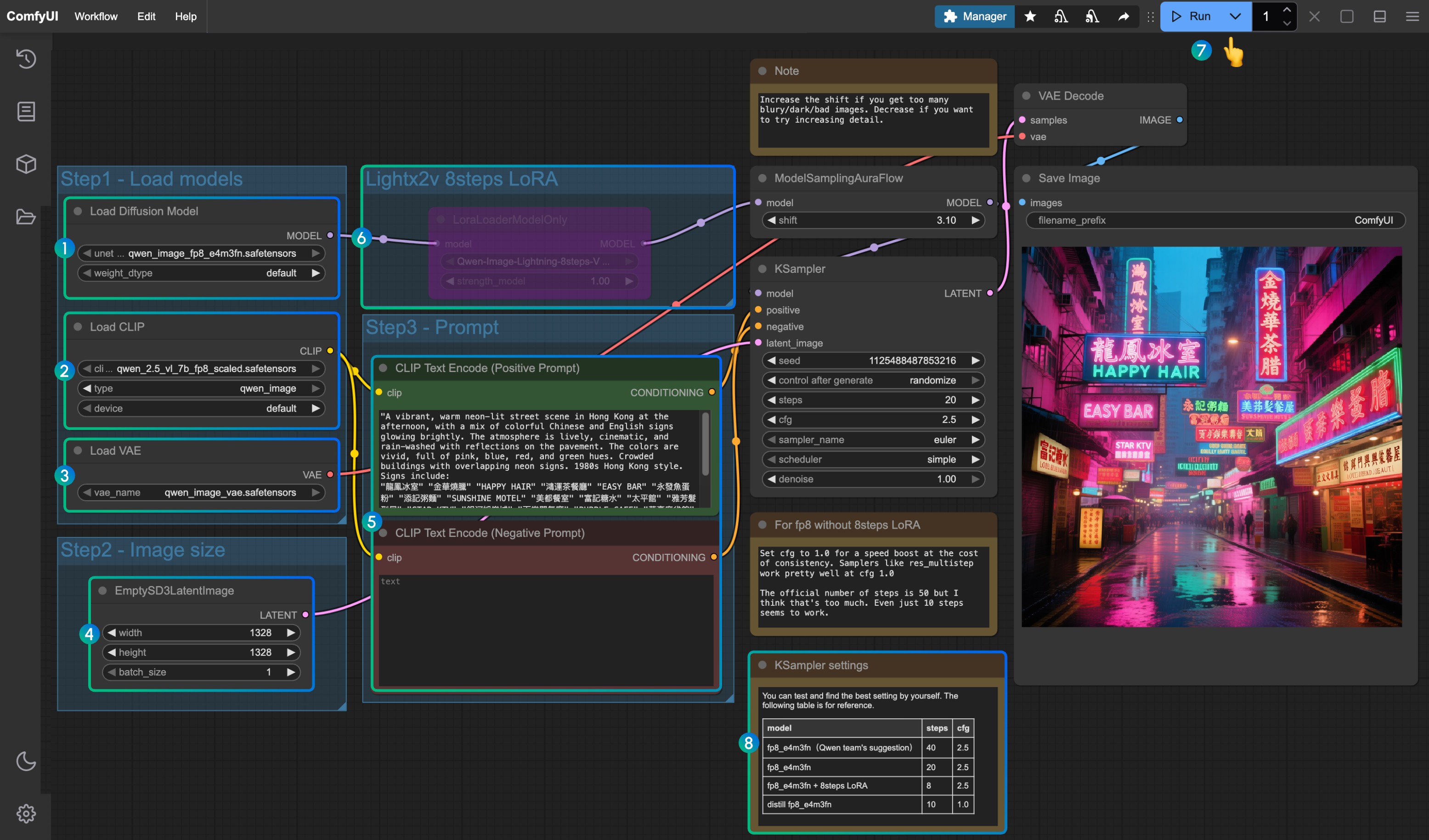1429x840 pixels.
Task: Collapse the Load VAE node dot
Action: (78, 451)
